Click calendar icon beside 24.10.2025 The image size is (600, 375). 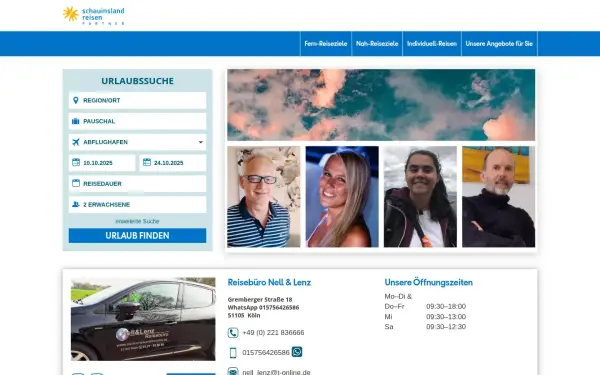(147, 163)
